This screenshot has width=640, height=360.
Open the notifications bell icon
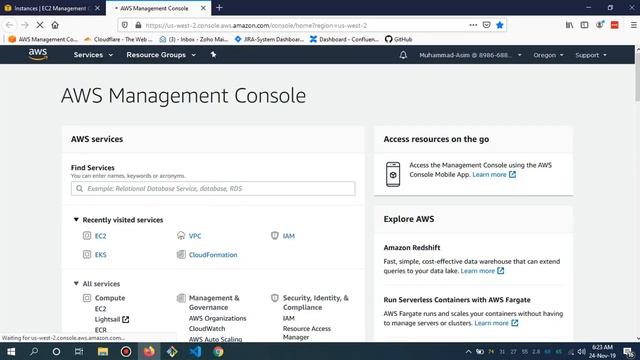[403, 55]
